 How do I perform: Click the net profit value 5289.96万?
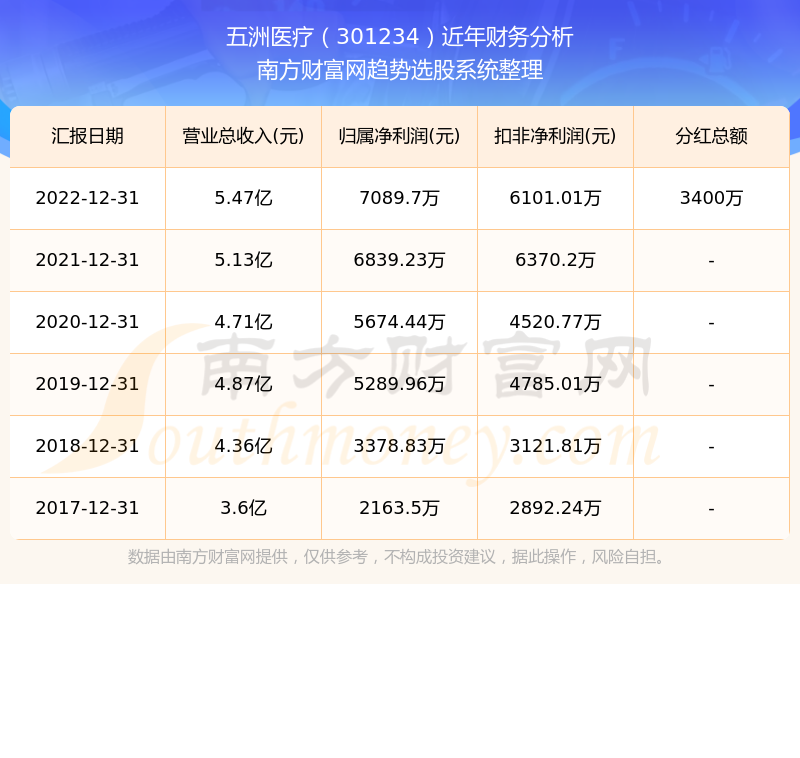point(399,384)
